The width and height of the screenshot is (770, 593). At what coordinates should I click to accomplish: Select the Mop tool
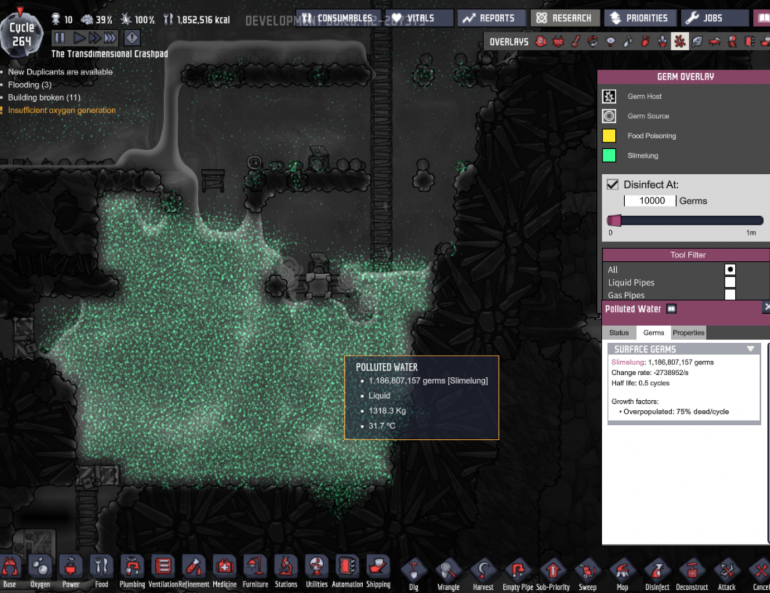click(622, 574)
